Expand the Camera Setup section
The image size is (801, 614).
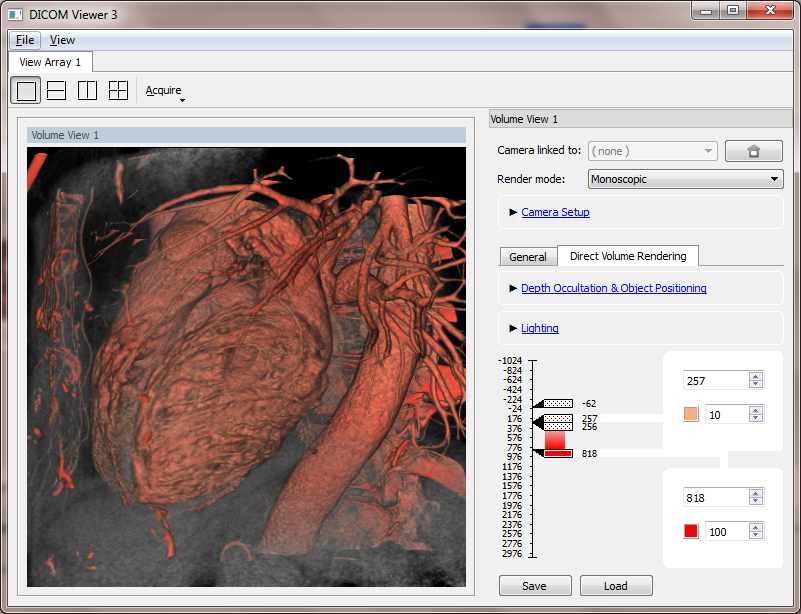(555, 212)
